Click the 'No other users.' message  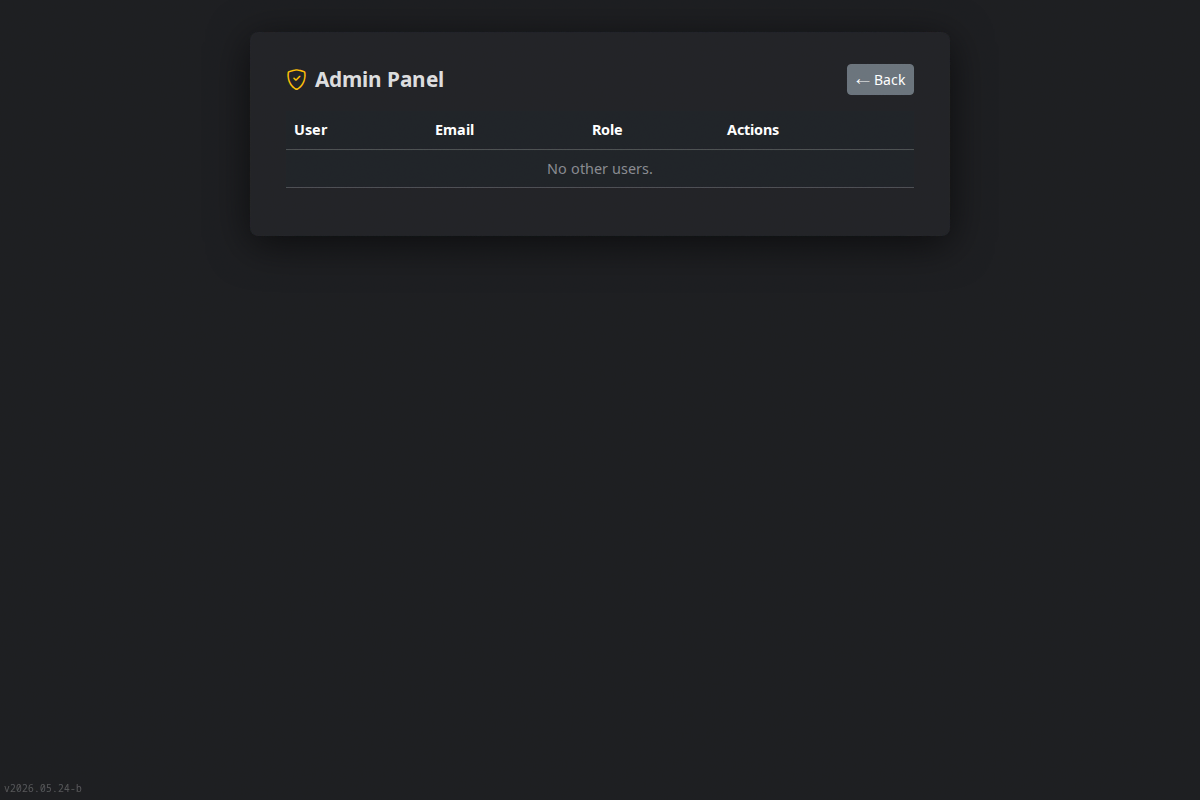600,169
